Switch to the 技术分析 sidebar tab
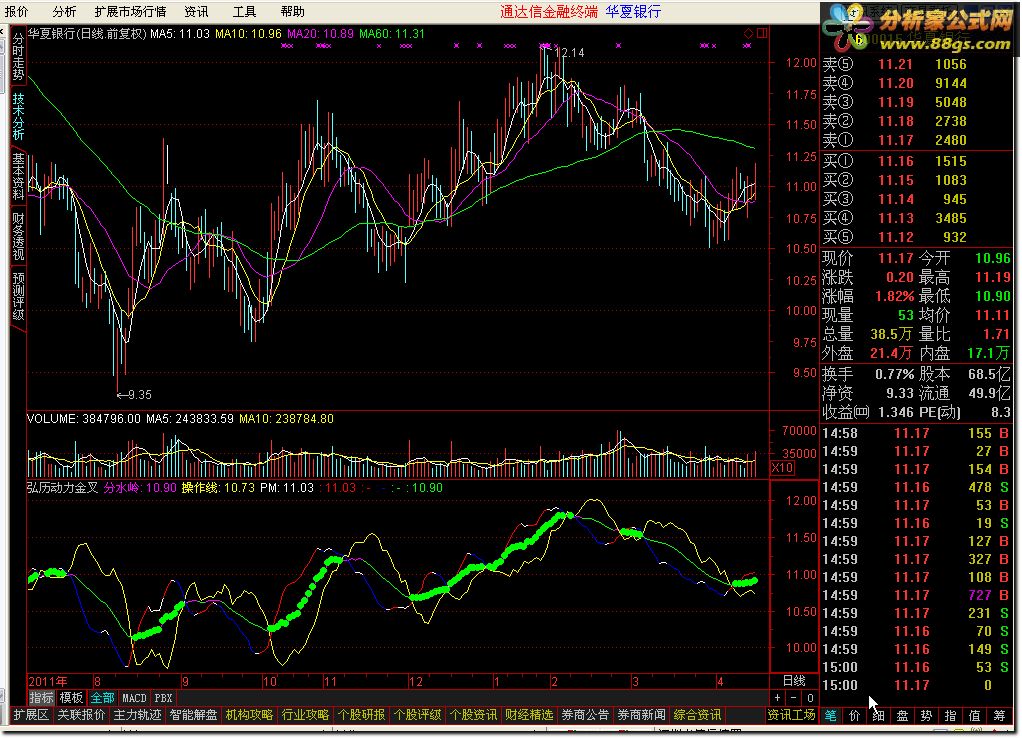Image resolution: width=1022 pixels, height=738 pixels. (x=18, y=116)
